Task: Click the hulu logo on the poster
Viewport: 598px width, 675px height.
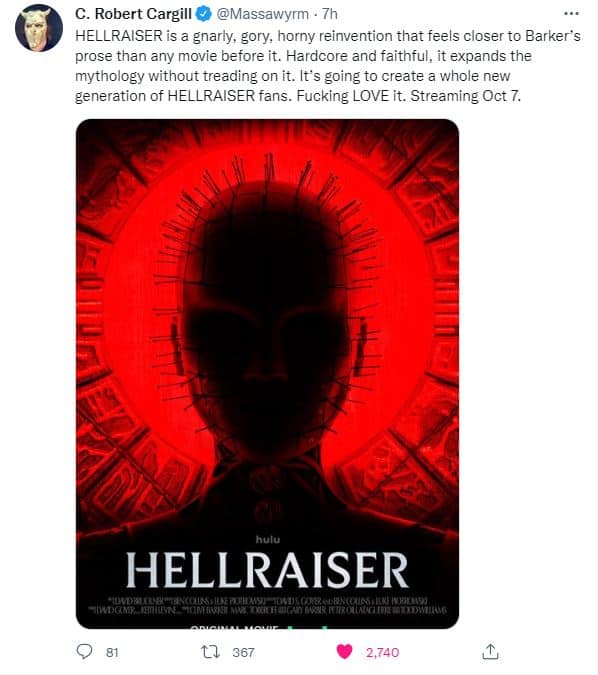Action: [x=268, y=539]
